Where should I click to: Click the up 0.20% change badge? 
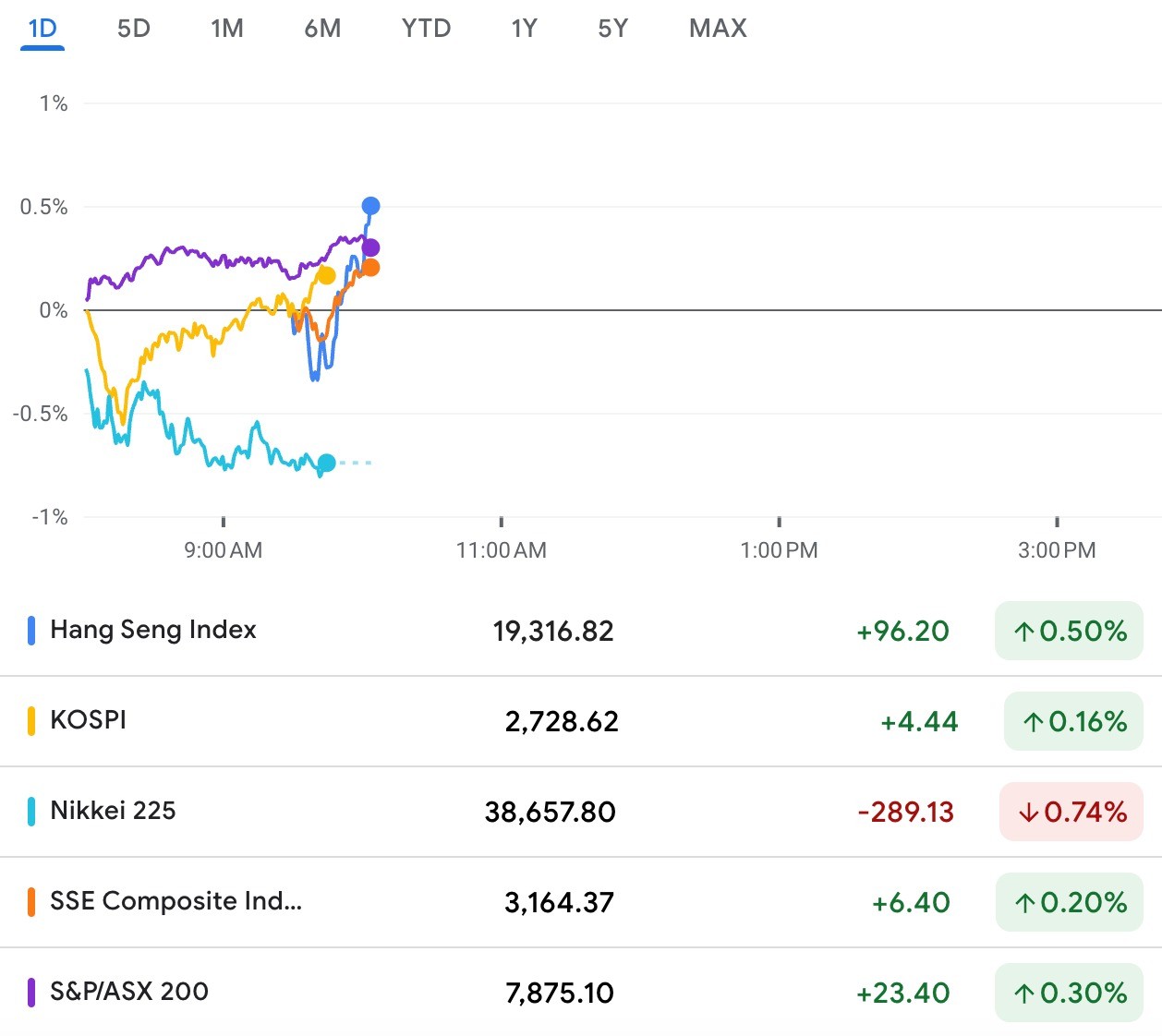[x=1069, y=902]
